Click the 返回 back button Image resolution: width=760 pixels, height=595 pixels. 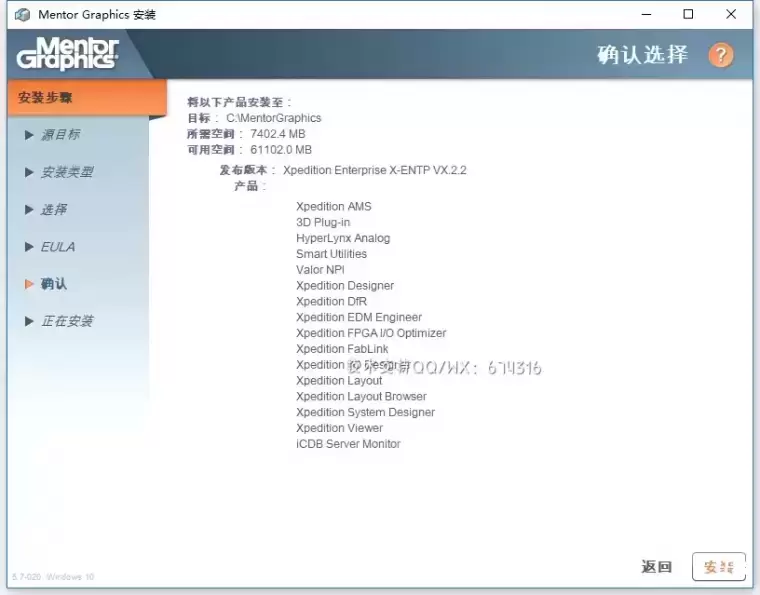[656, 566]
